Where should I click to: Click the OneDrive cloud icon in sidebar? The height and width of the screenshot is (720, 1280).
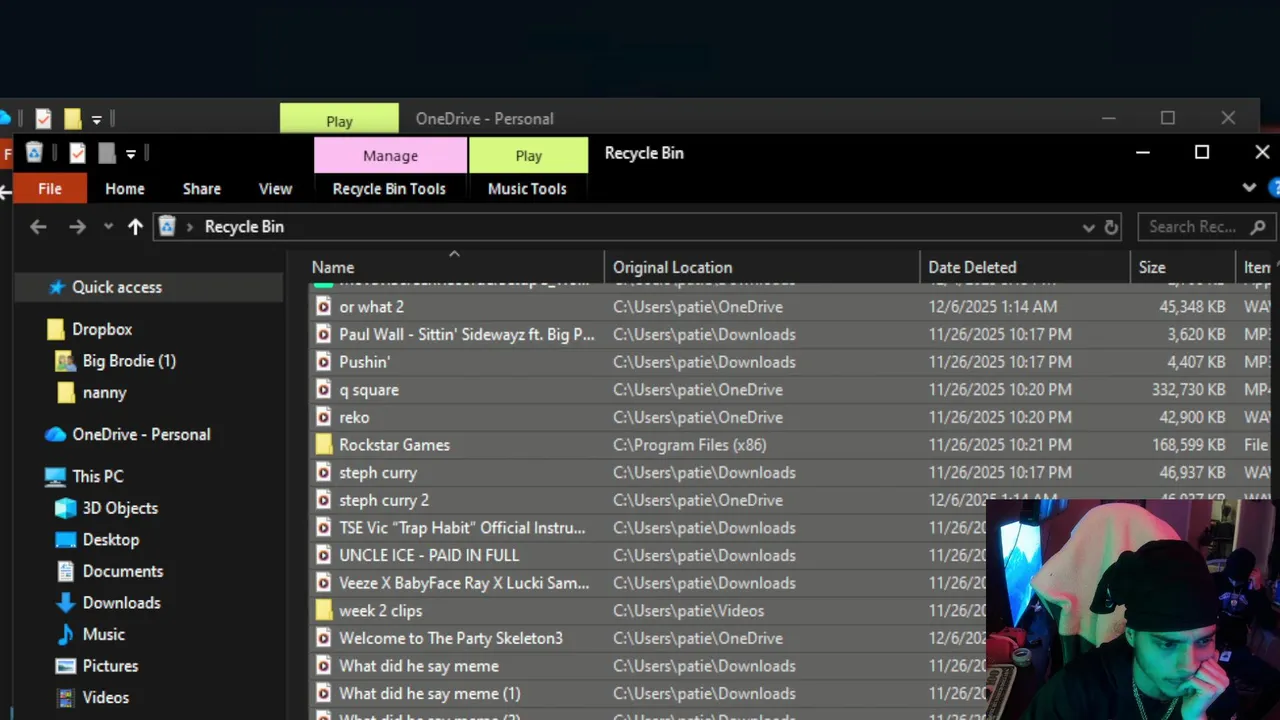pos(55,434)
